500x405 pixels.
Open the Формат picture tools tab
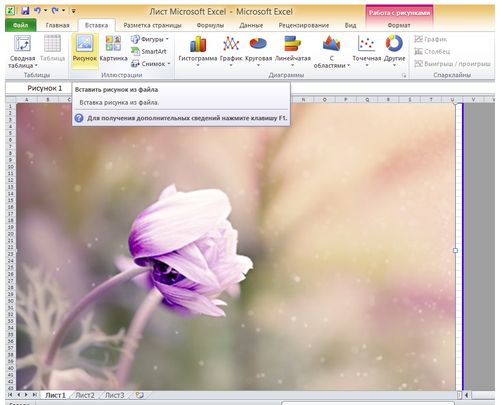pyautogui.click(x=399, y=25)
